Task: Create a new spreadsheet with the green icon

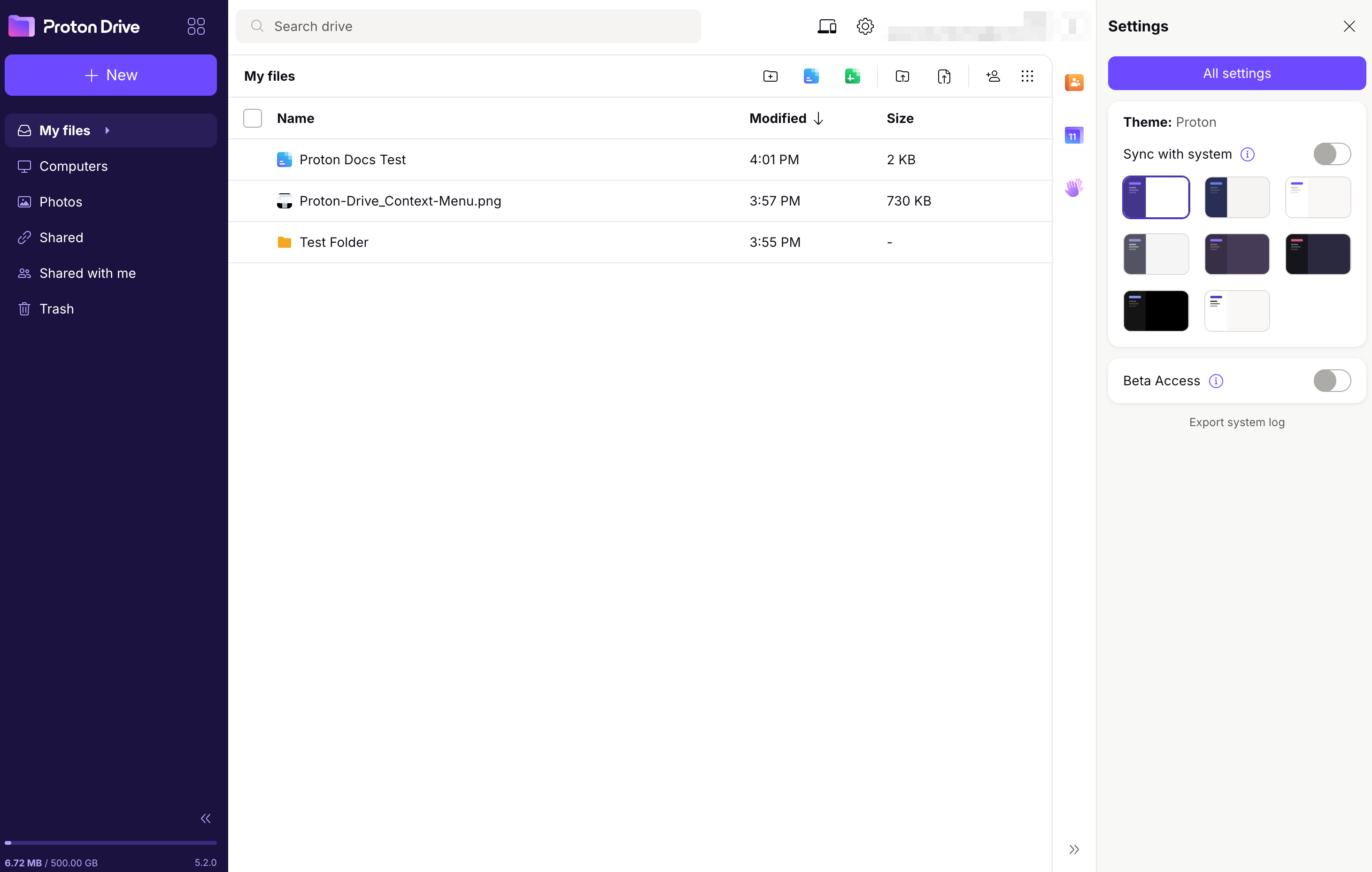Action: click(x=852, y=76)
